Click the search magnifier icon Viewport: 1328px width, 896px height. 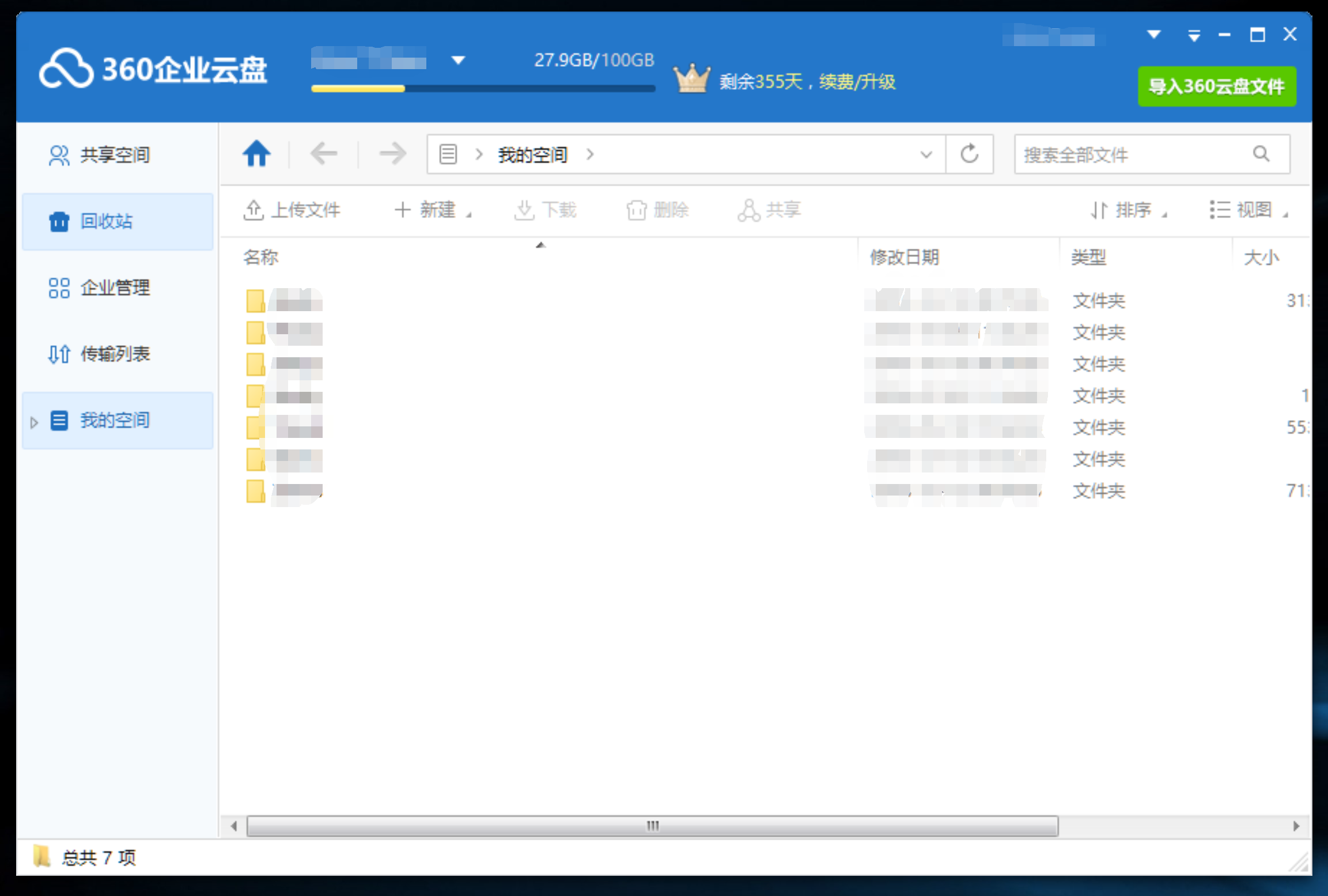point(1261,154)
